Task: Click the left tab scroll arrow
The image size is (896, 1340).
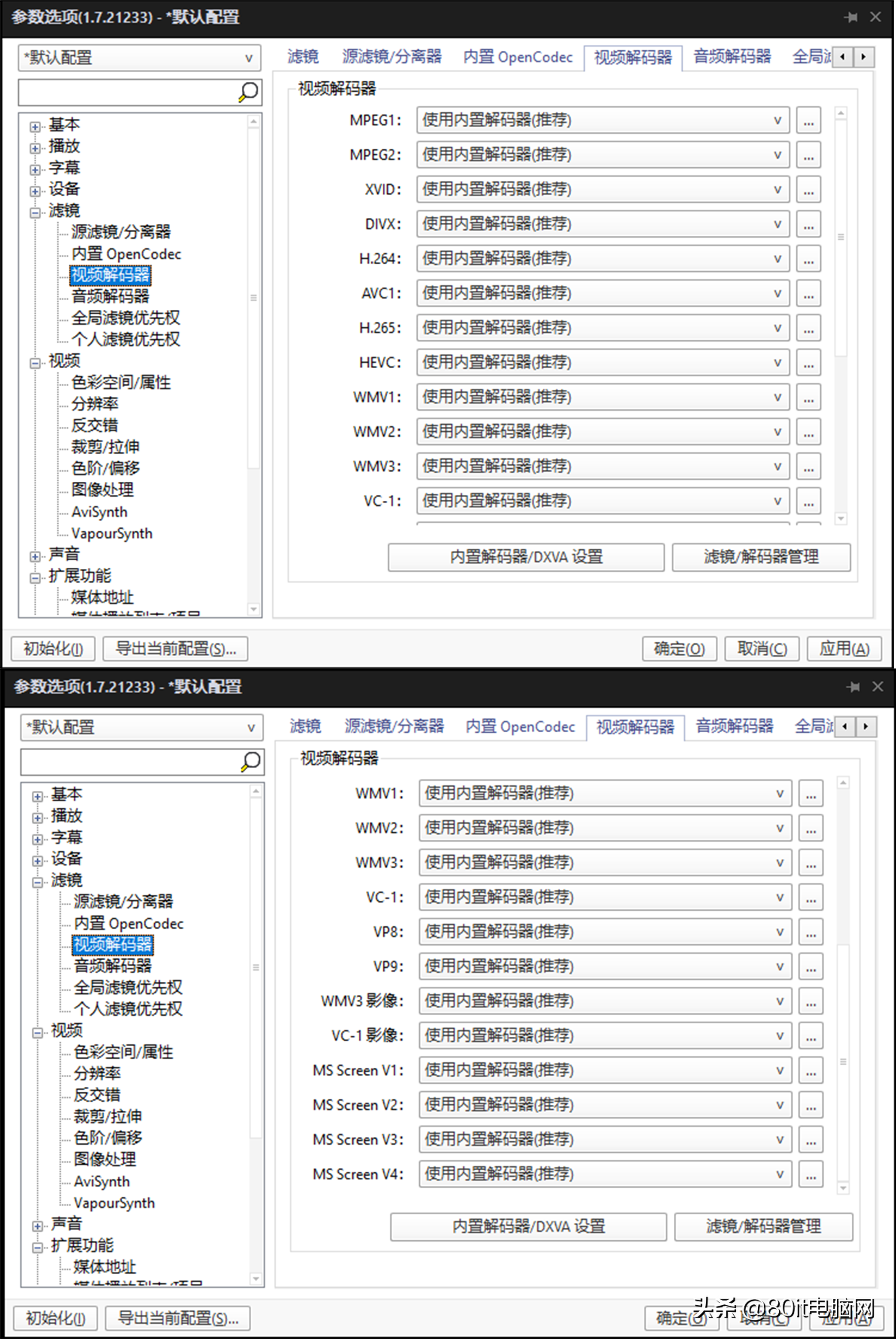Action: pyautogui.click(x=842, y=57)
